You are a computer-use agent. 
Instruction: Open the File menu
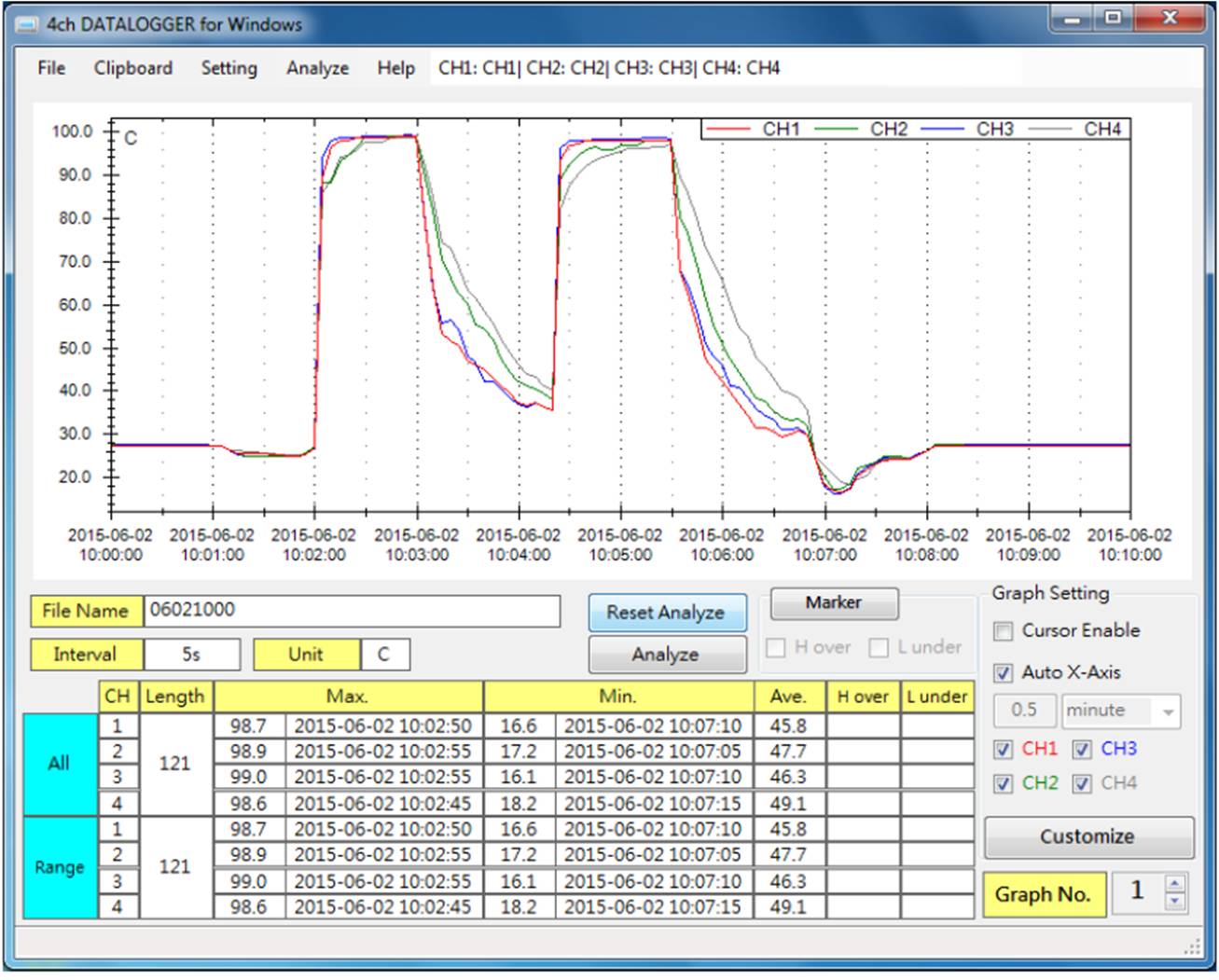[x=49, y=68]
